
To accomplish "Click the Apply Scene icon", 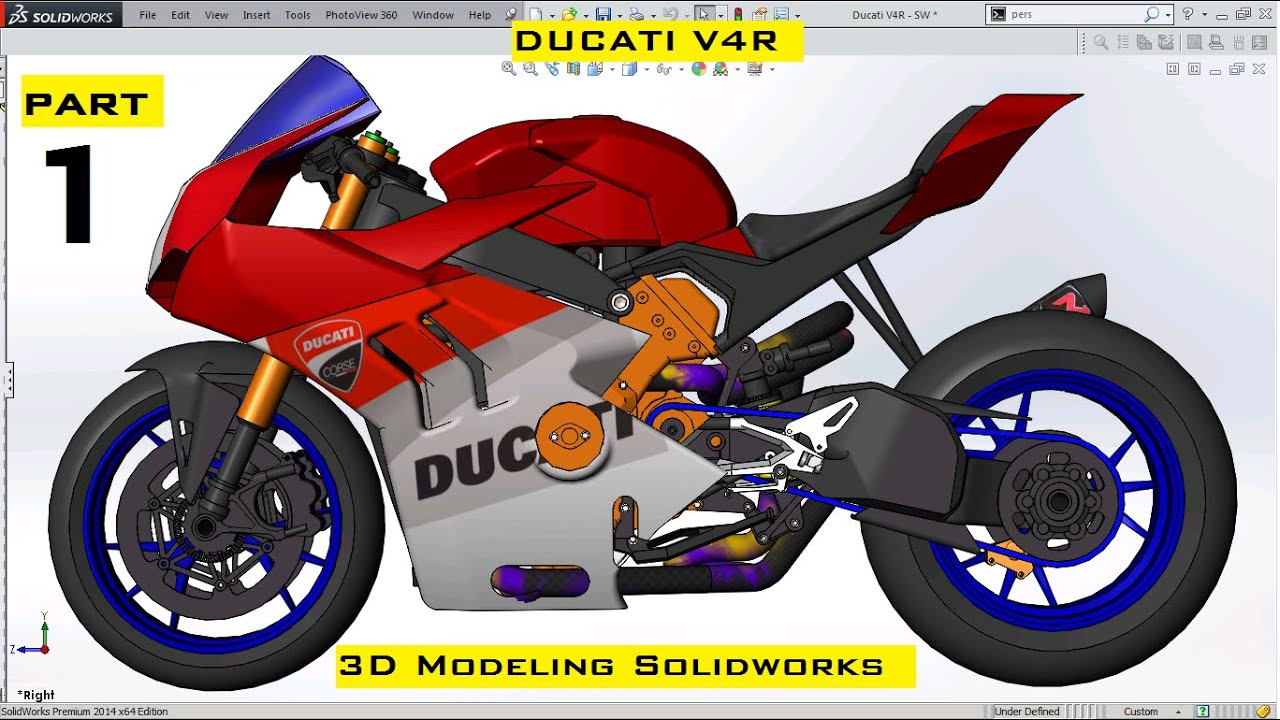I will (x=721, y=69).
